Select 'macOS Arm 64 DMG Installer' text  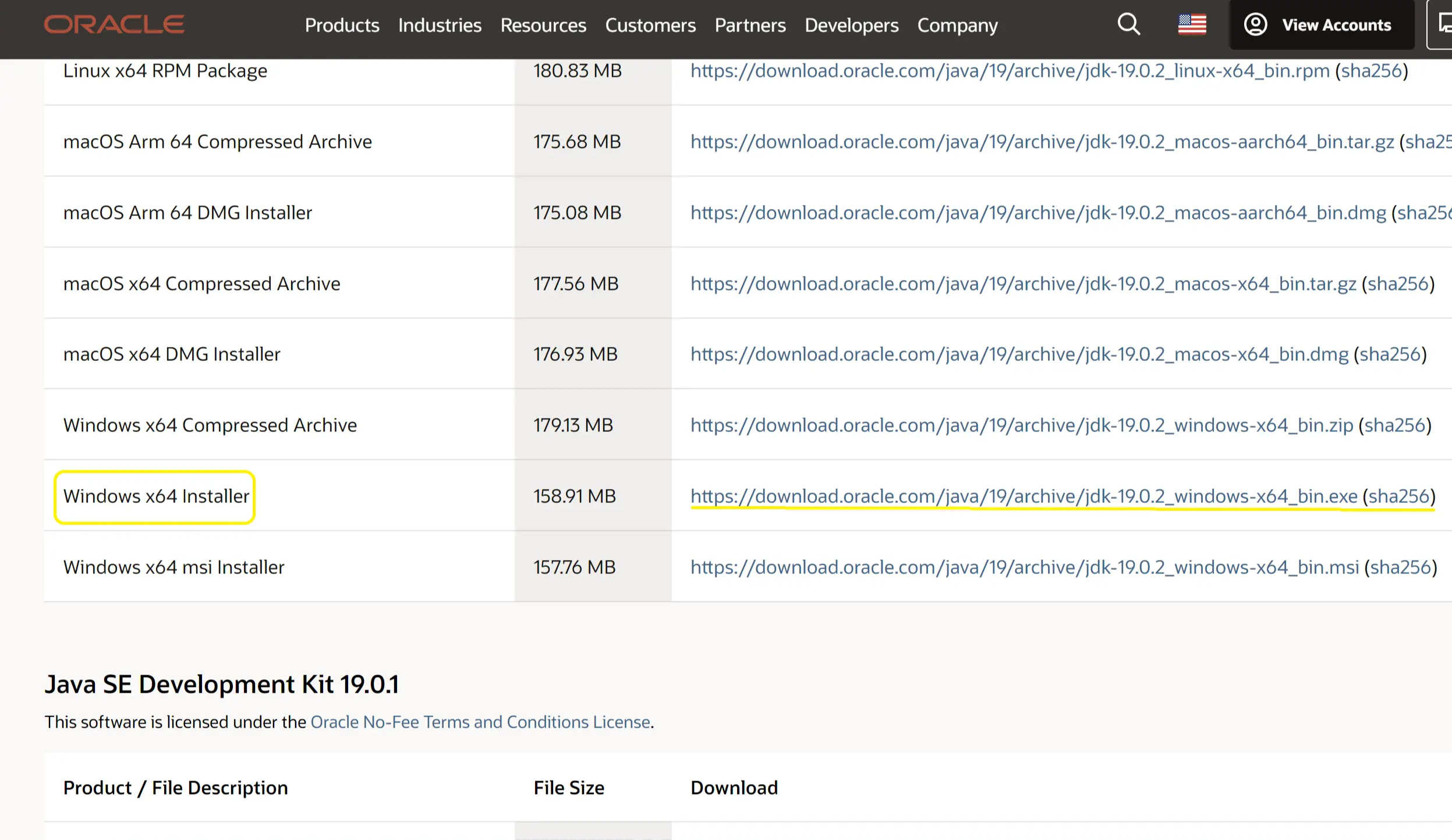(x=187, y=212)
